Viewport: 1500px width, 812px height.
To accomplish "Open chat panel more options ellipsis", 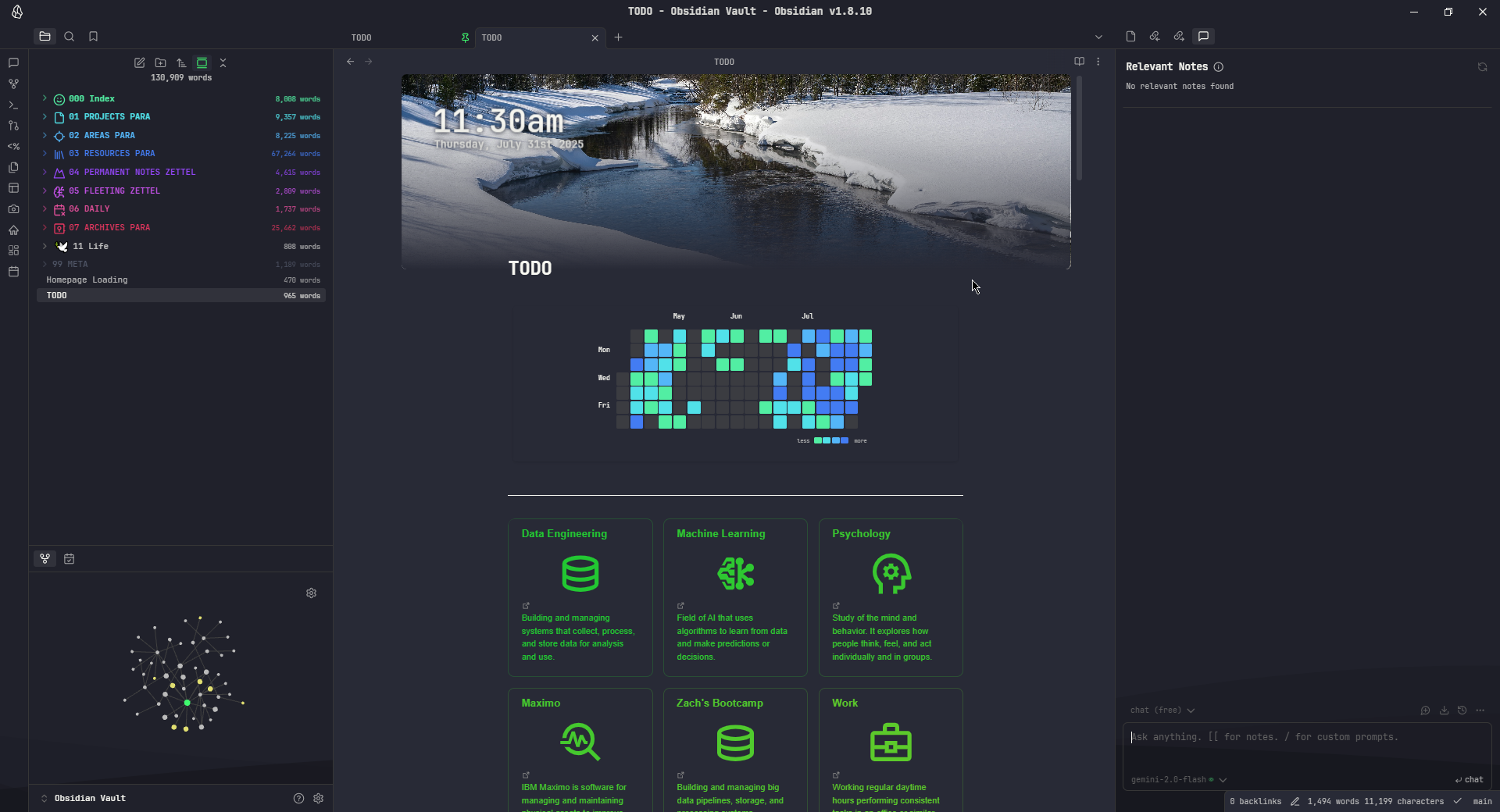I will [x=1480, y=710].
